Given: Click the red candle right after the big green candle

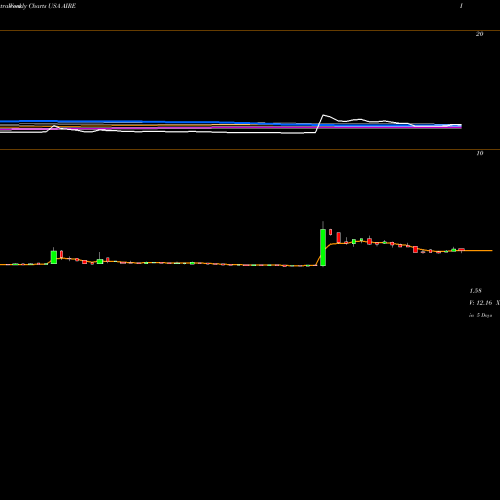Looking at the screenshot, I should click(331, 232).
